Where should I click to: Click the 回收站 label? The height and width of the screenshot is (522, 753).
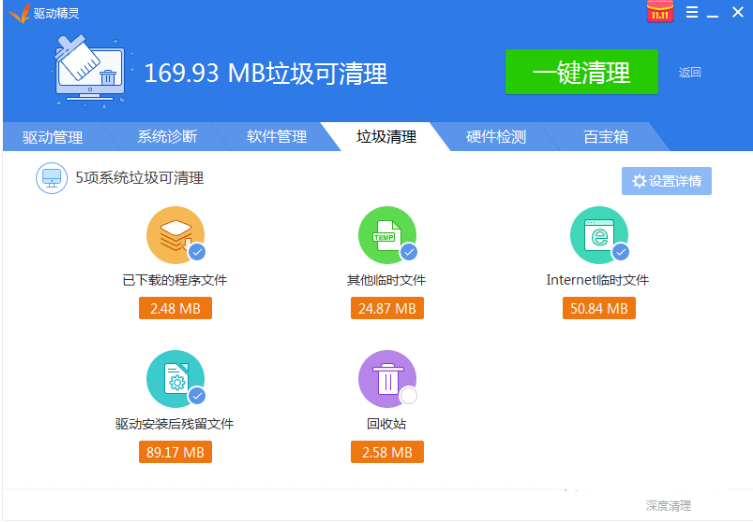click(387, 424)
